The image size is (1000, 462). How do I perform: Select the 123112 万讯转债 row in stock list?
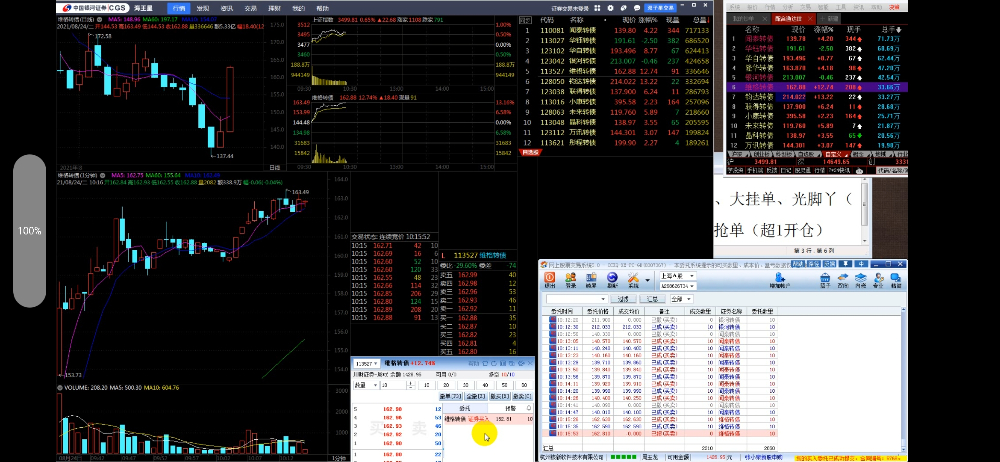[x=615, y=133]
